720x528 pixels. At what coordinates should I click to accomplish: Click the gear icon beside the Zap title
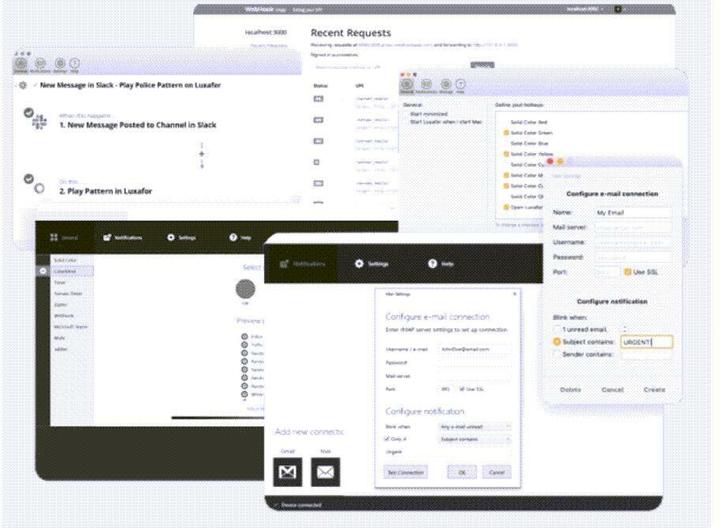(23, 86)
